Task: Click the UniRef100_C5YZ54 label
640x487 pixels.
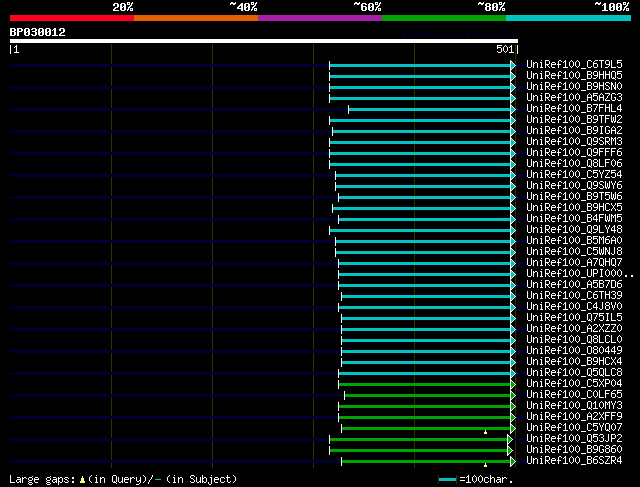Action: click(574, 175)
